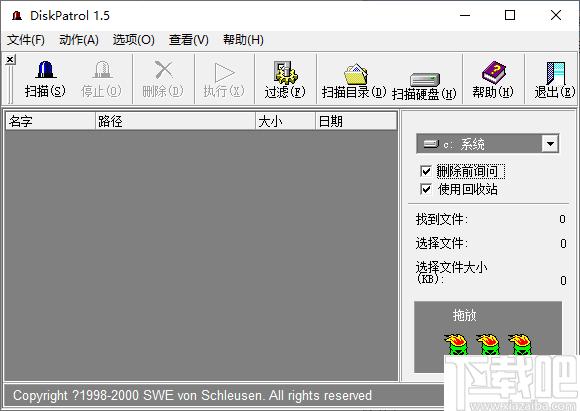580x411 pixels.
Task: Open the 文件(F) menu
Action: [26, 40]
